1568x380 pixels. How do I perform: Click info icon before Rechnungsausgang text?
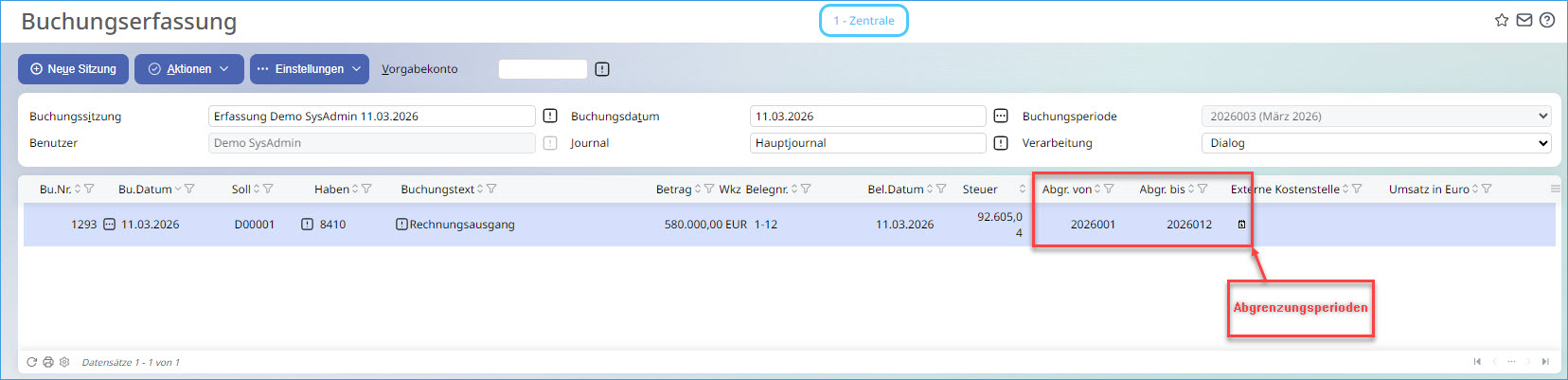[402, 225]
